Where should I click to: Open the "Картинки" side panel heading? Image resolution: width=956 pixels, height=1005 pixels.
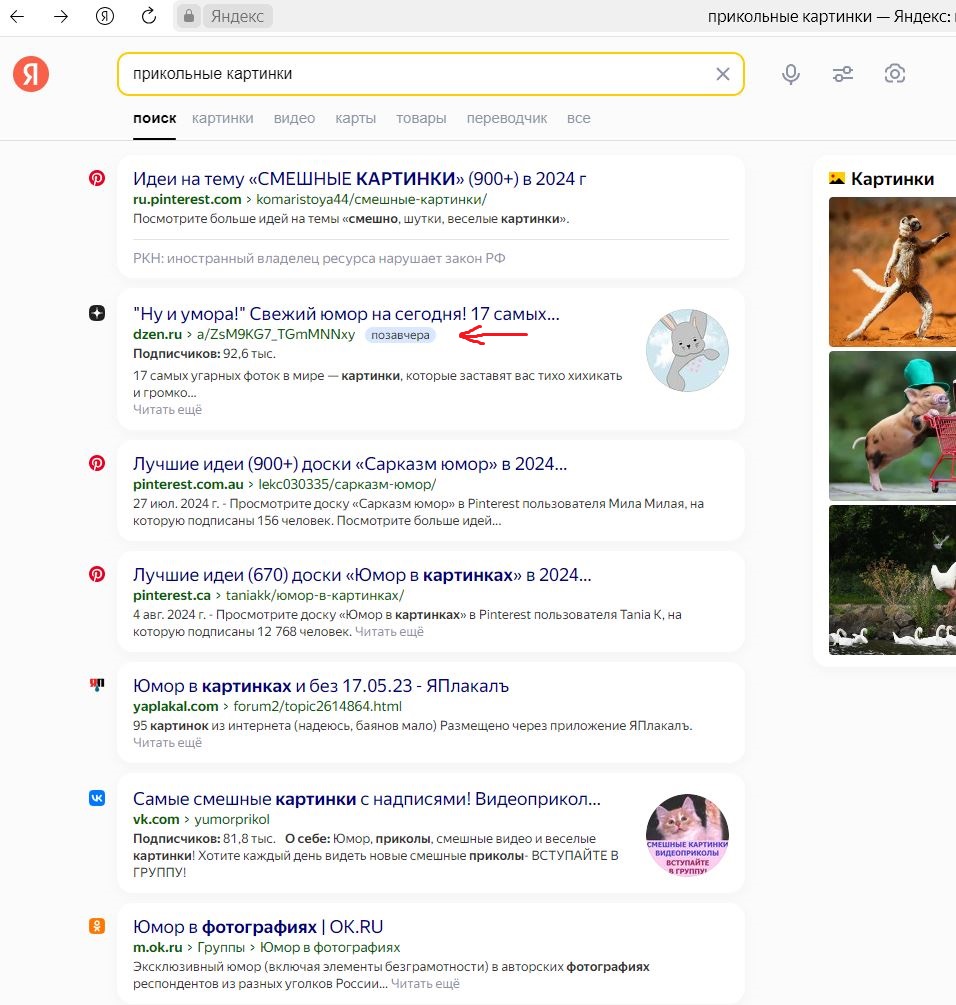click(892, 179)
